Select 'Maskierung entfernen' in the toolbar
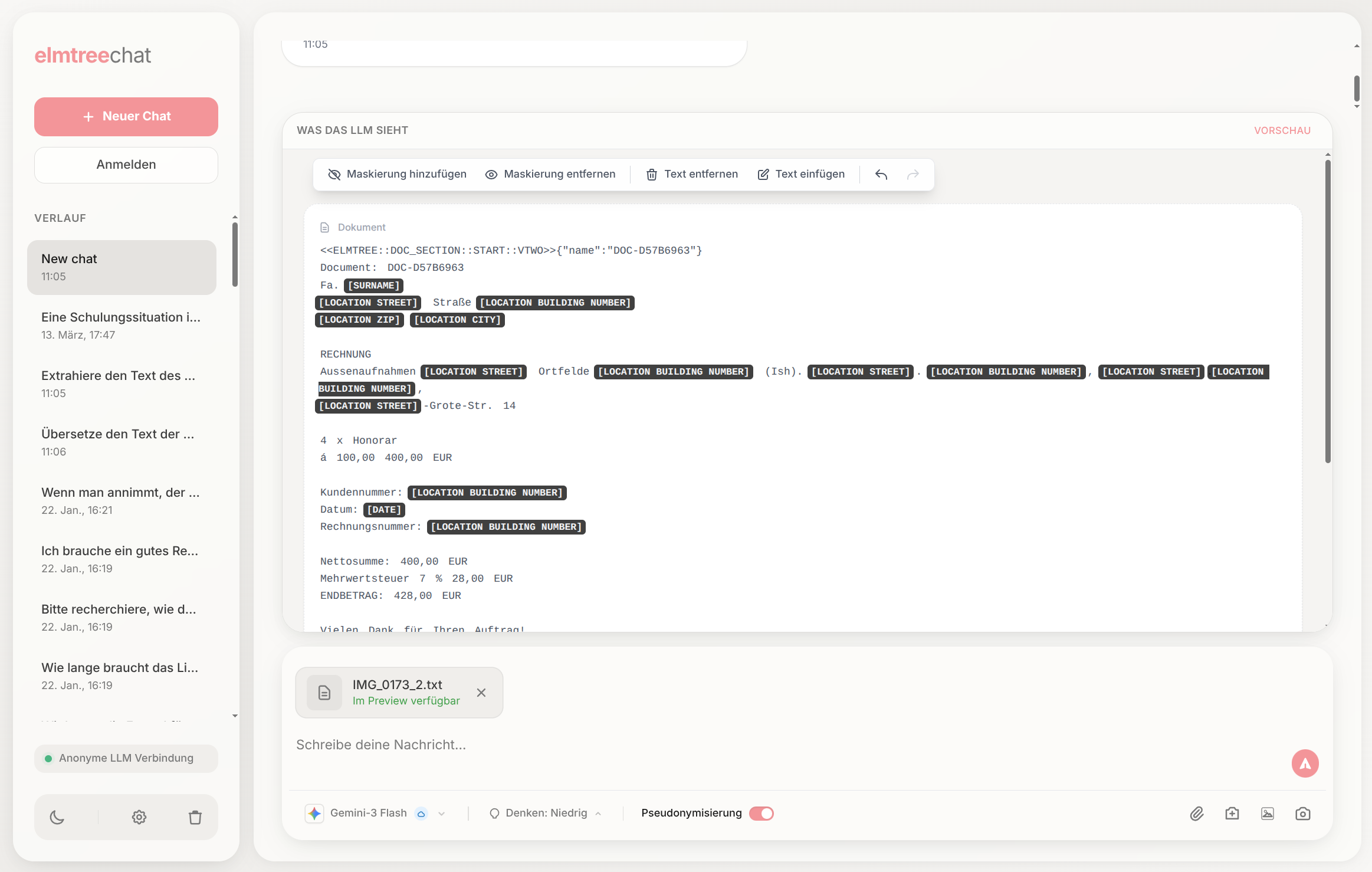The width and height of the screenshot is (1372, 872). pyautogui.click(x=551, y=174)
